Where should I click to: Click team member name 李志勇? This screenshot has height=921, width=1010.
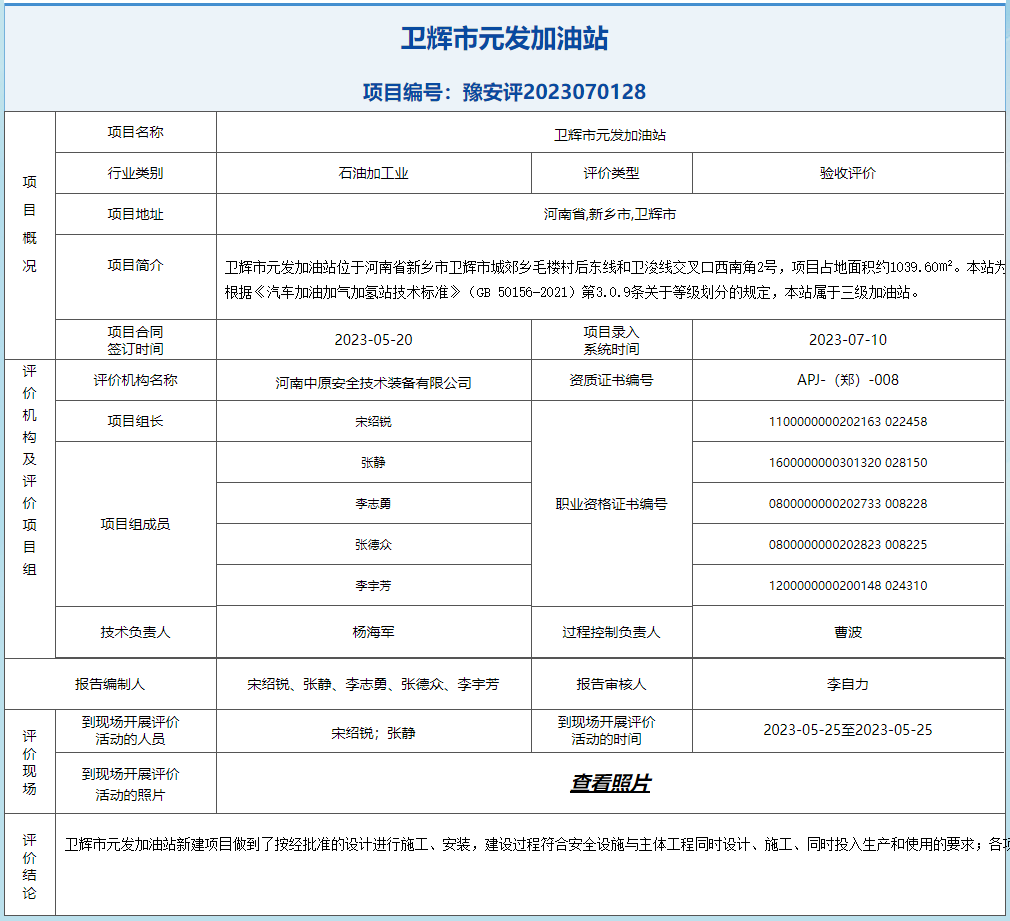click(374, 504)
